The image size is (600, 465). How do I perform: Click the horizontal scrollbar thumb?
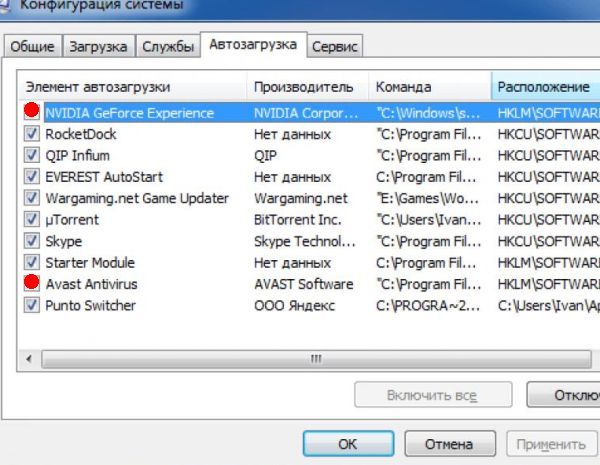click(x=316, y=359)
